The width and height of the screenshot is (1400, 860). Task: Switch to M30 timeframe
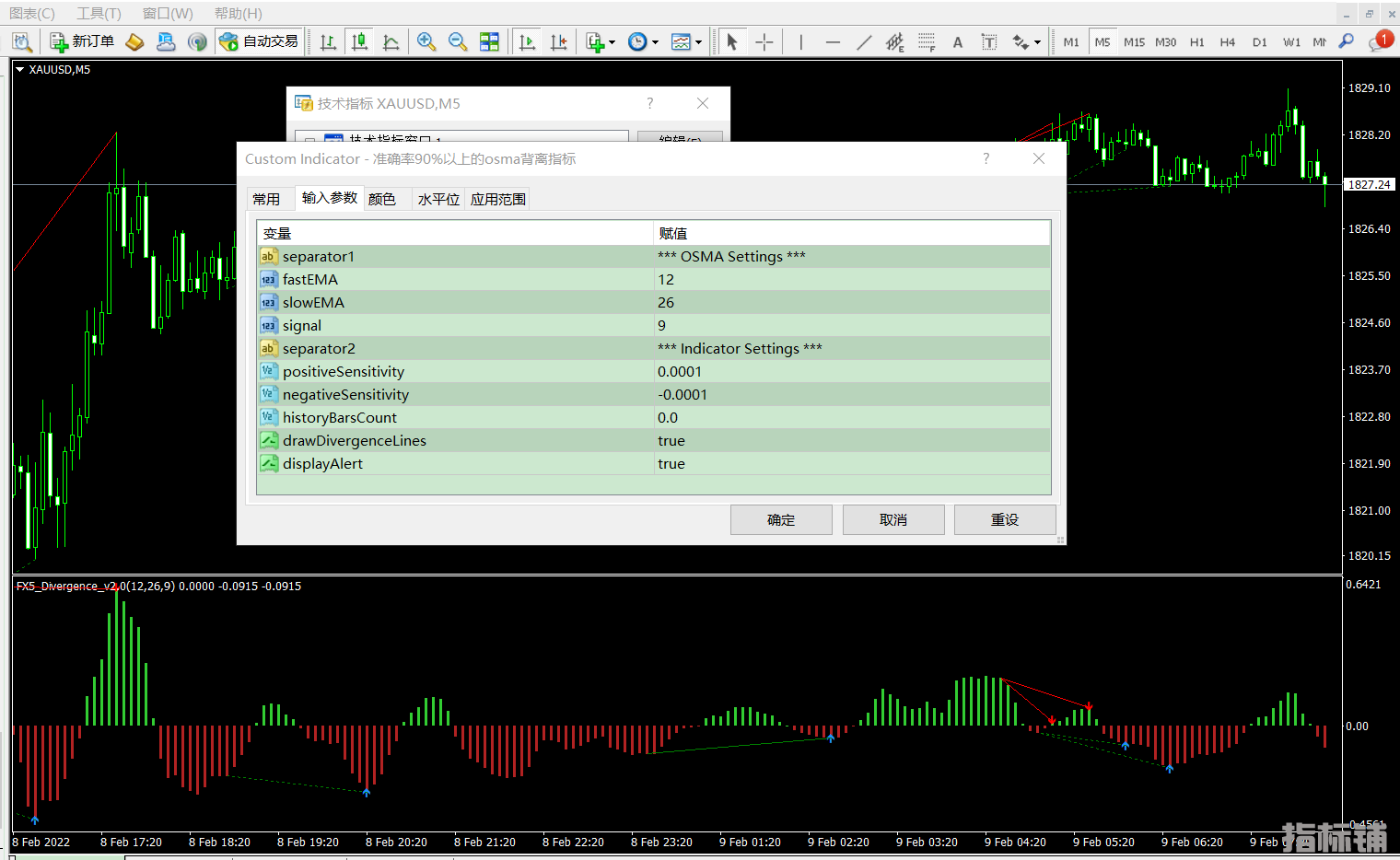pos(1165,41)
